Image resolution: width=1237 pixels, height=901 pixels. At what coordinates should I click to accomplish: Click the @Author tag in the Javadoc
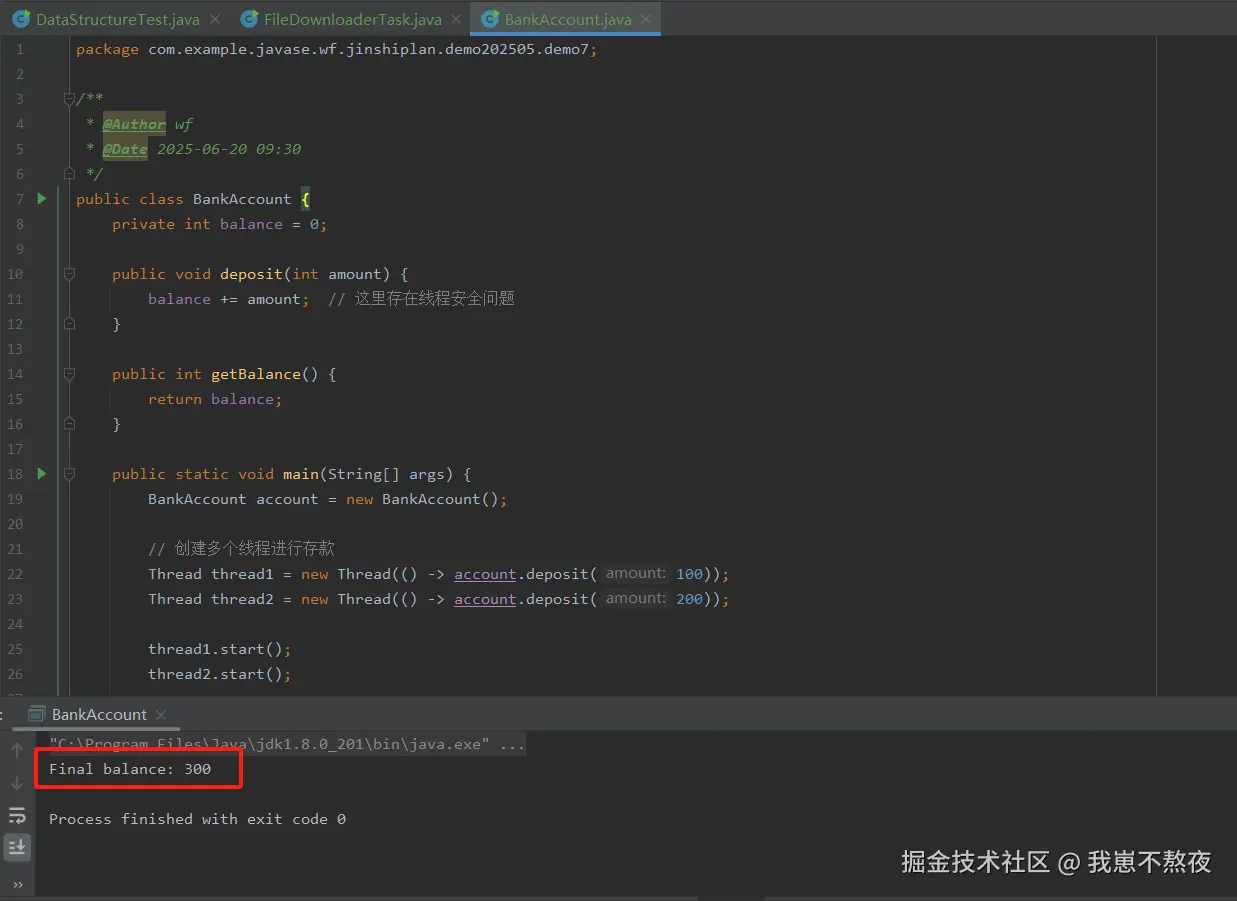pyautogui.click(x=134, y=124)
